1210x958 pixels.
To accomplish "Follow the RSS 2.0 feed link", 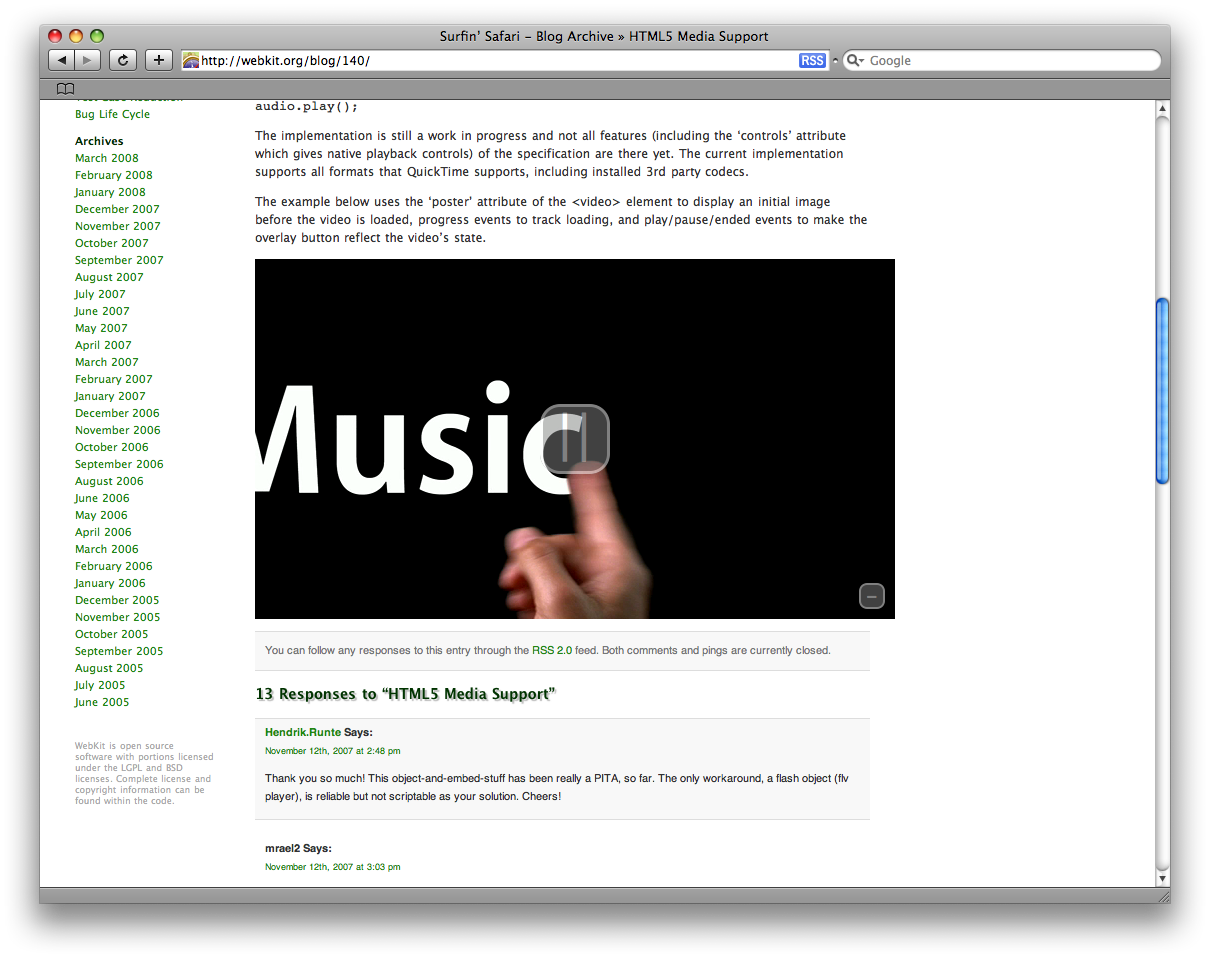I will [x=552, y=650].
